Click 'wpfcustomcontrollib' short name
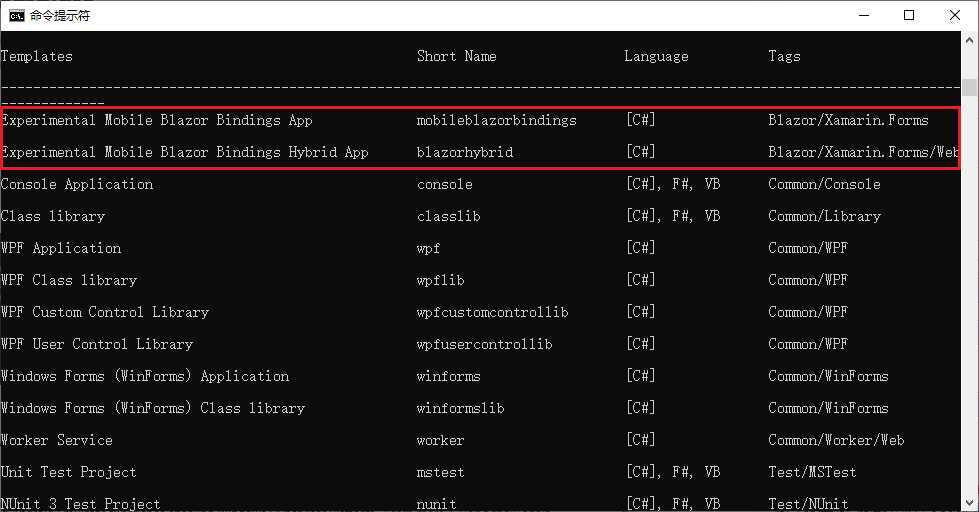 (x=493, y=312)
